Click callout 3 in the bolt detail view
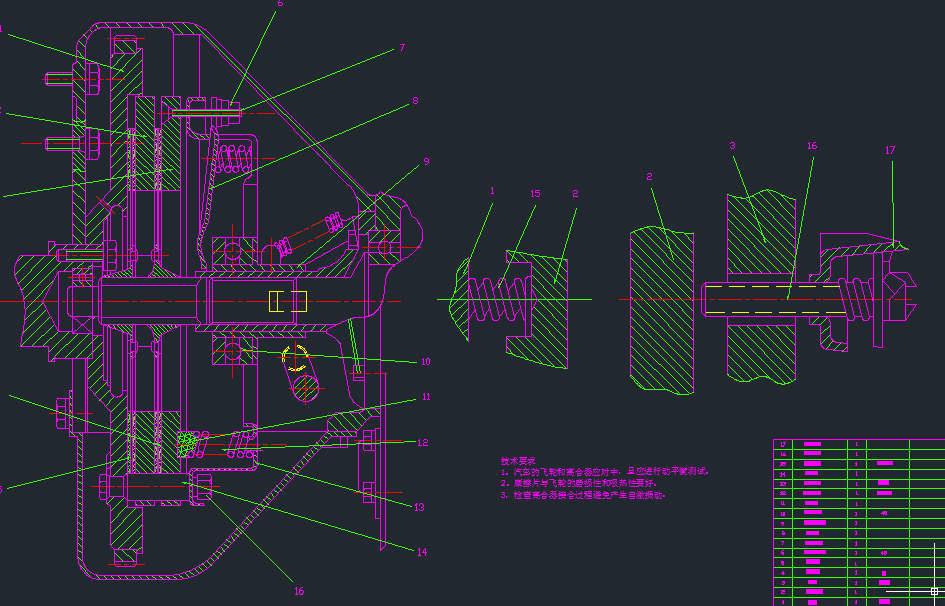The width and height of the screenshot is (945, 606). [732, 145]
